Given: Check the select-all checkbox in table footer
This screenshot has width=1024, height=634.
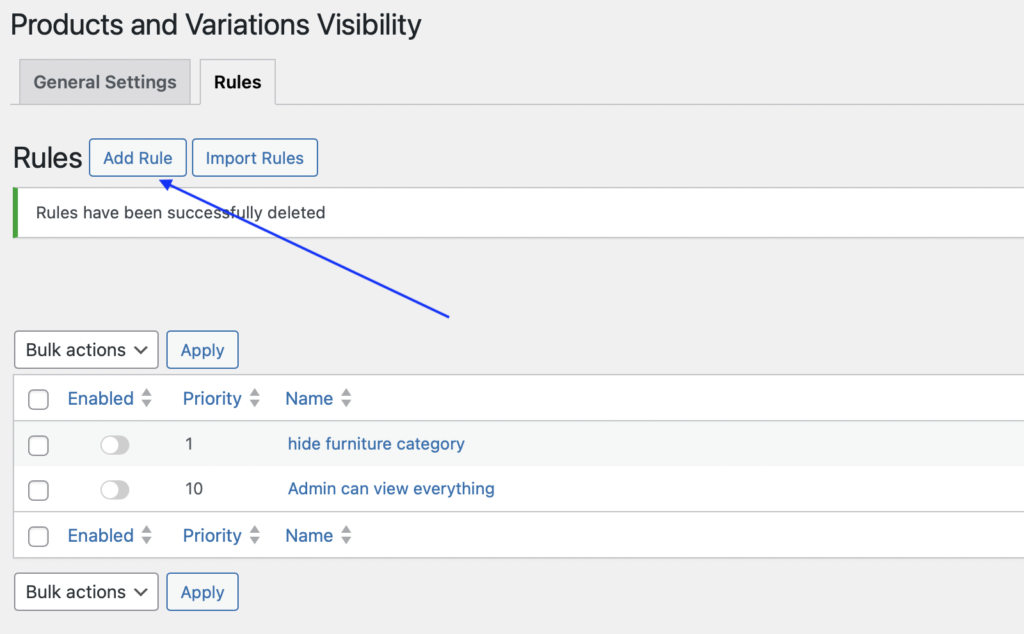Looking at the screenshot, I should coord(38,537).
